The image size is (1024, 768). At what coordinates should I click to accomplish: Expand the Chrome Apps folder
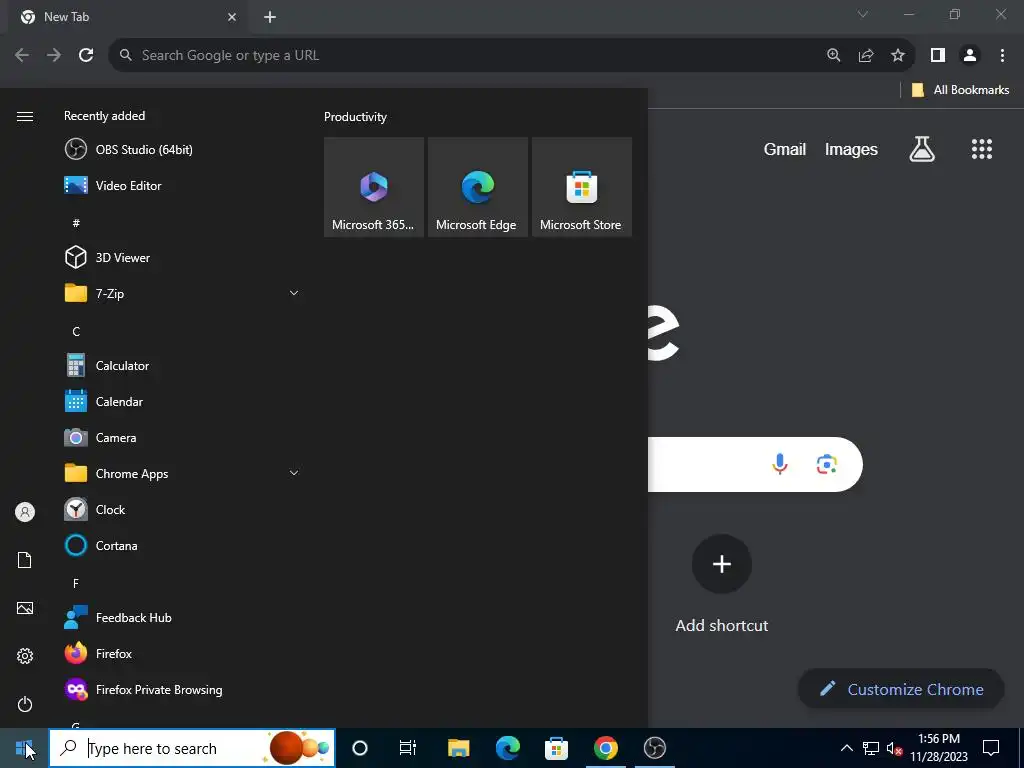point(182,473)
